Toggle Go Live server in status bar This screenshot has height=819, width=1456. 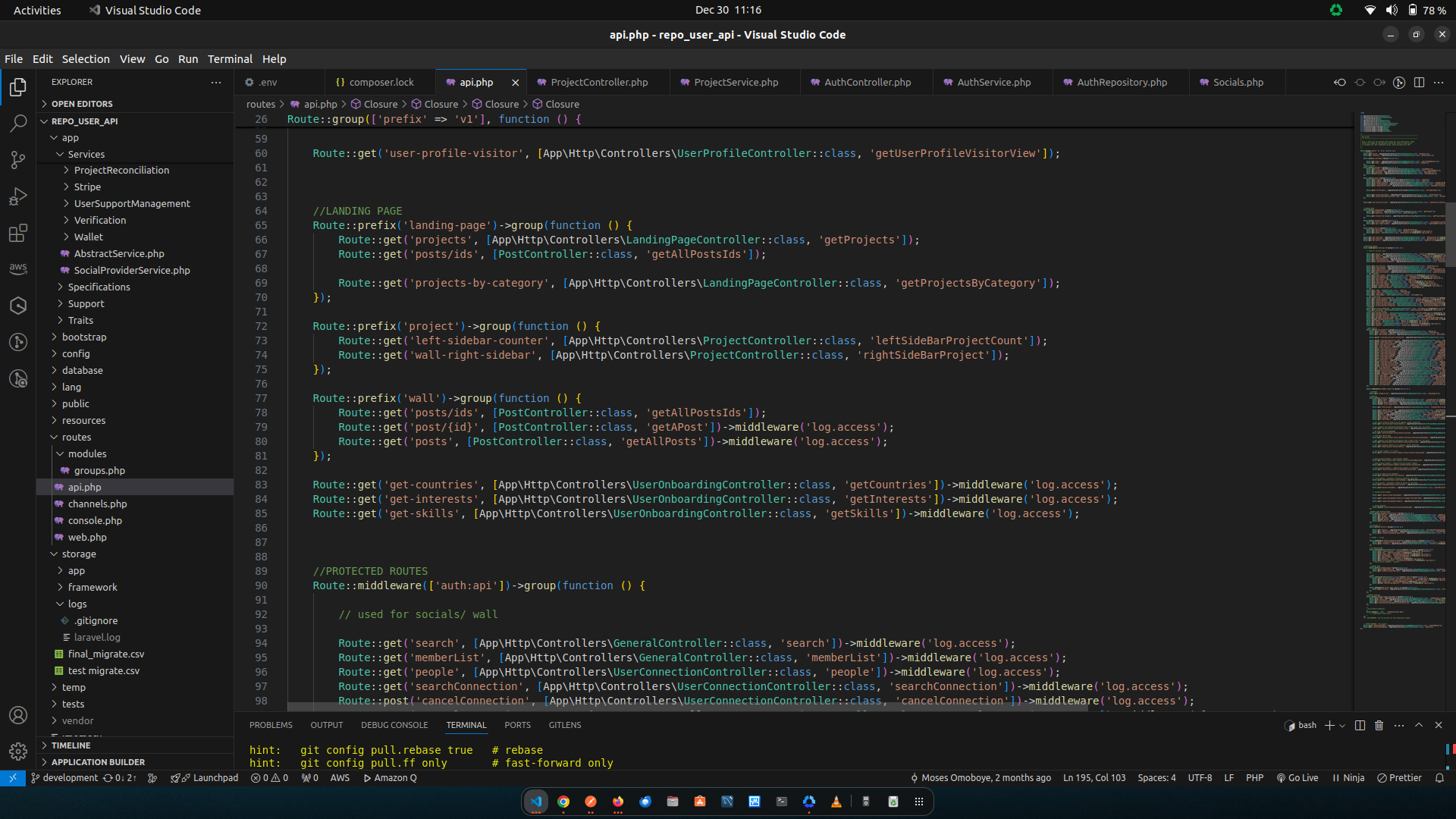click(x=1298, y=778)
